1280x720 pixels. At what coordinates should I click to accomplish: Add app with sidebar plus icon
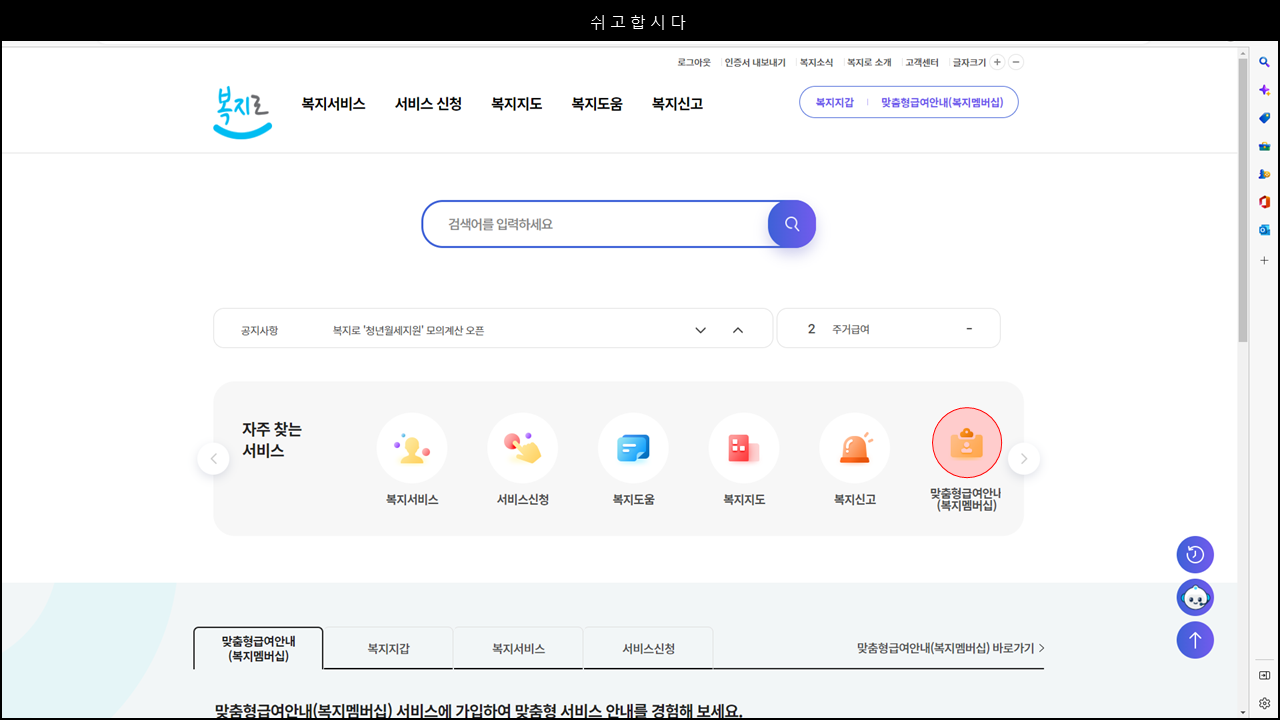[x=1264, y=260]
